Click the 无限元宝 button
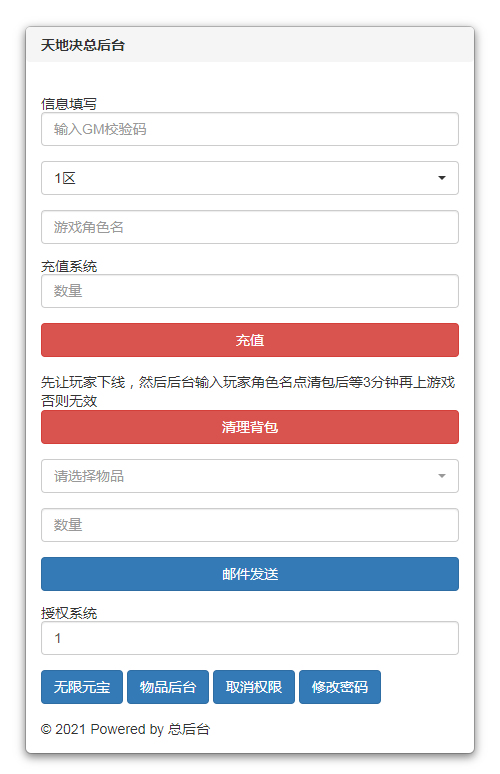The width and height of the screenshot is (500, 774). 82,687
